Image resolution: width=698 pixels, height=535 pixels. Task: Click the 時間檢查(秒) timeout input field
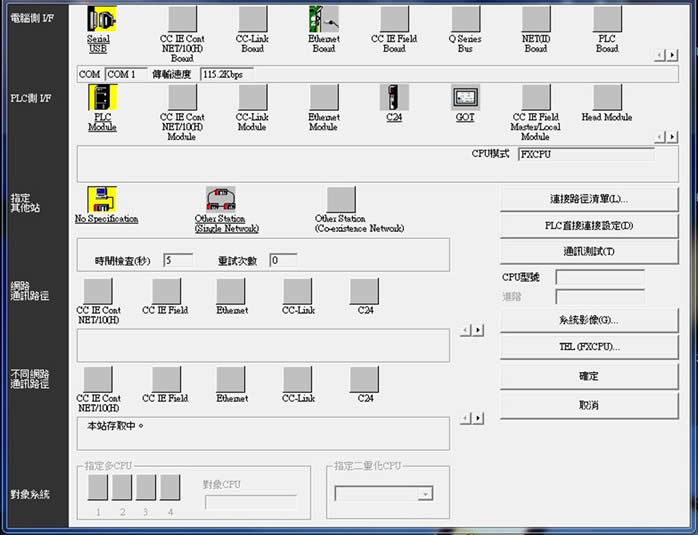coord(178,260)
